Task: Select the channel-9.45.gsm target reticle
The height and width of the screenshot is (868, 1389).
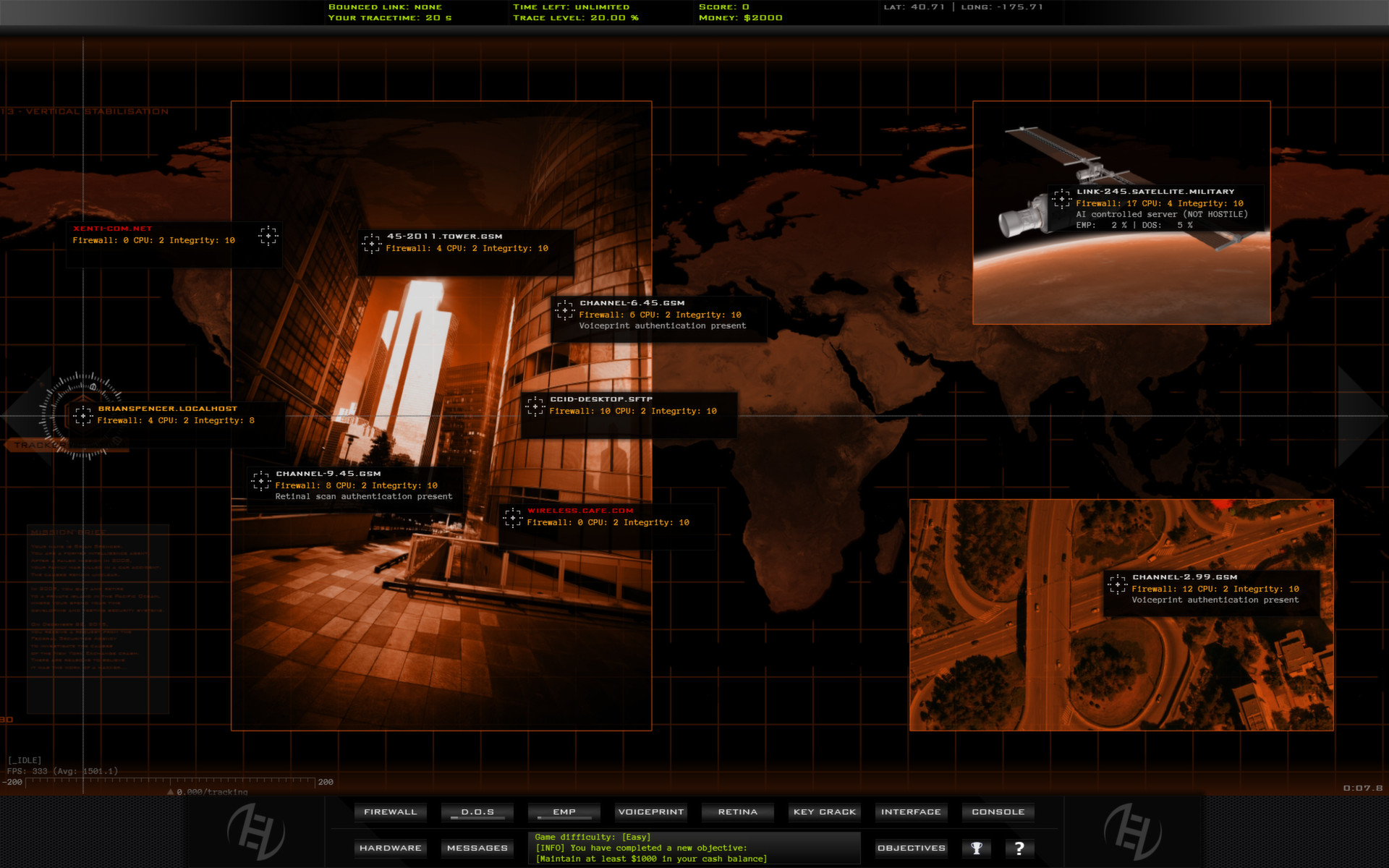Action: [262, 480]
